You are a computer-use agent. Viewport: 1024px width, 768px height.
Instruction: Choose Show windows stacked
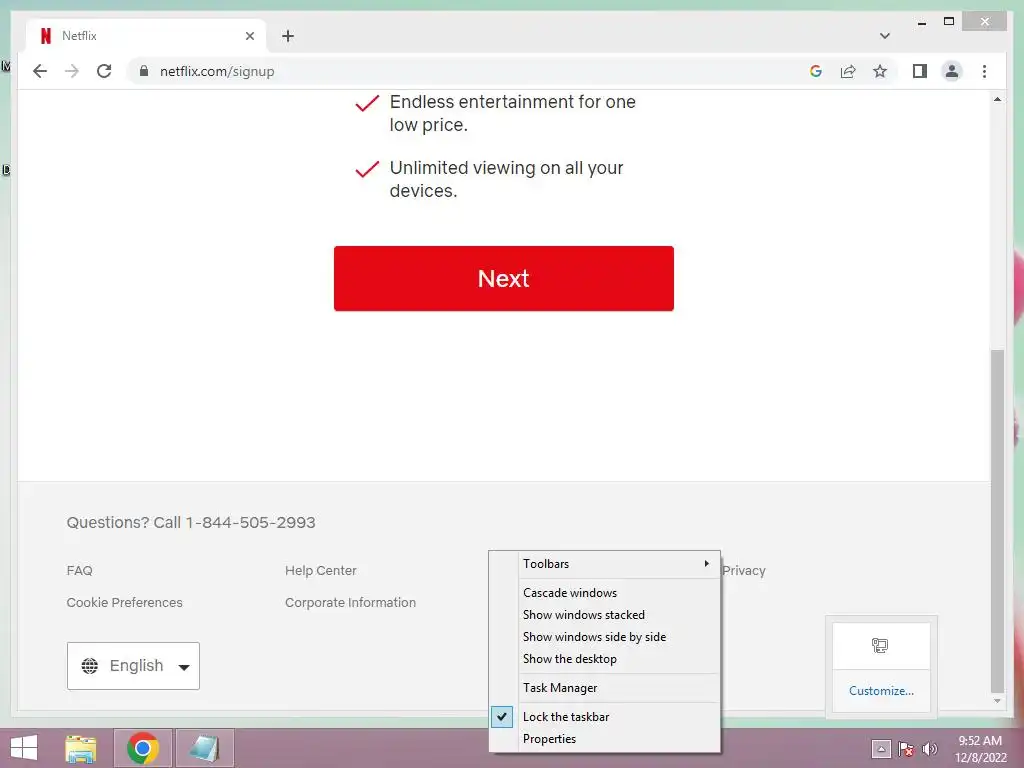coord(605,615)
